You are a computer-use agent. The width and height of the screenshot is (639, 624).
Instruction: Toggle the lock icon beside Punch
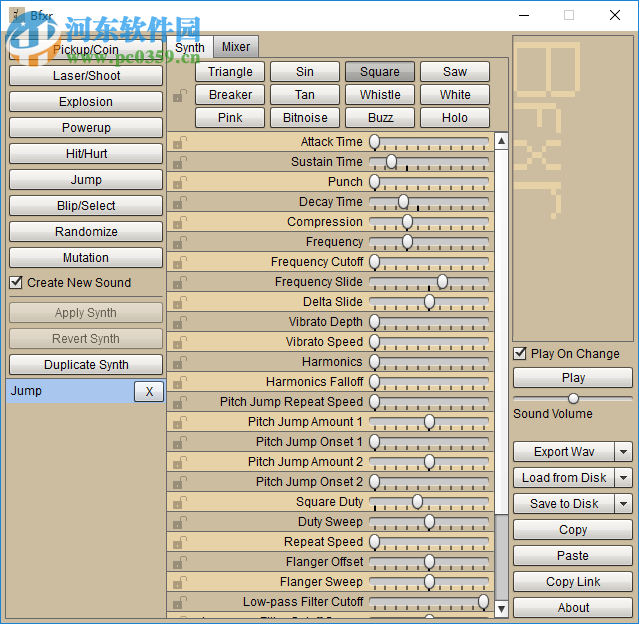click(180, 182)
